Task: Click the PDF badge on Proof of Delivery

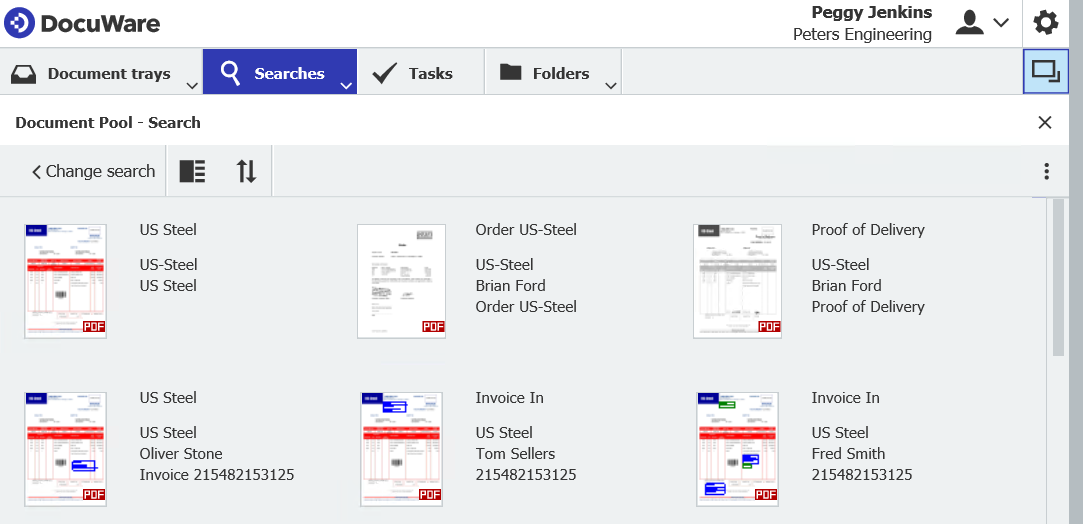Action: tap(769, 327)
